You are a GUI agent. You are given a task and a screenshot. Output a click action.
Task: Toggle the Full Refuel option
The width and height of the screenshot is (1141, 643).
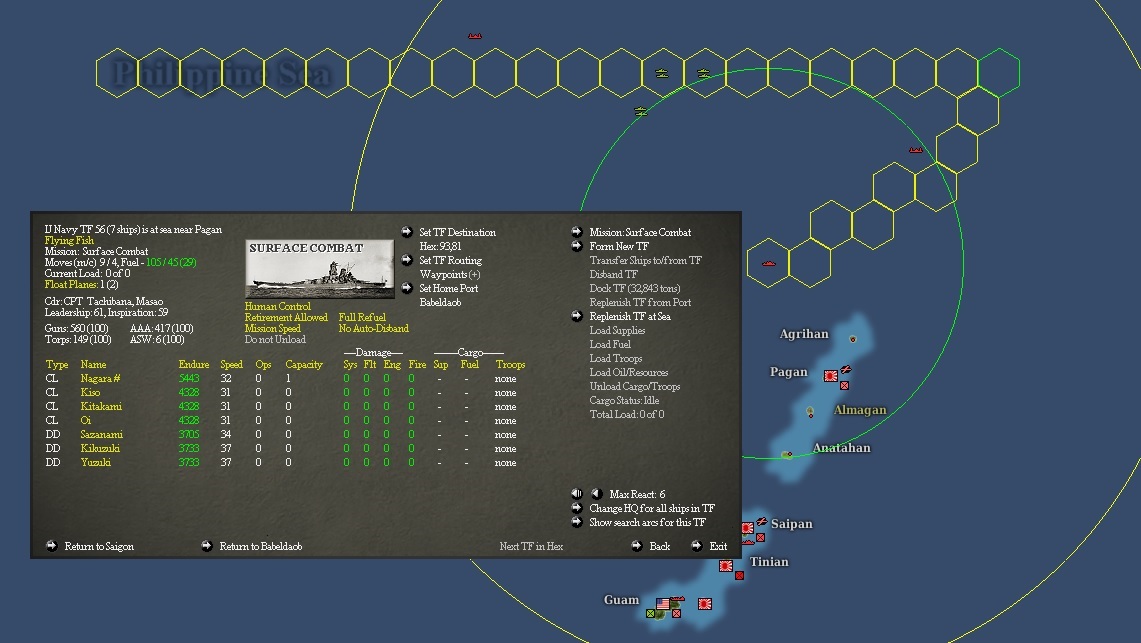(362, 317)
